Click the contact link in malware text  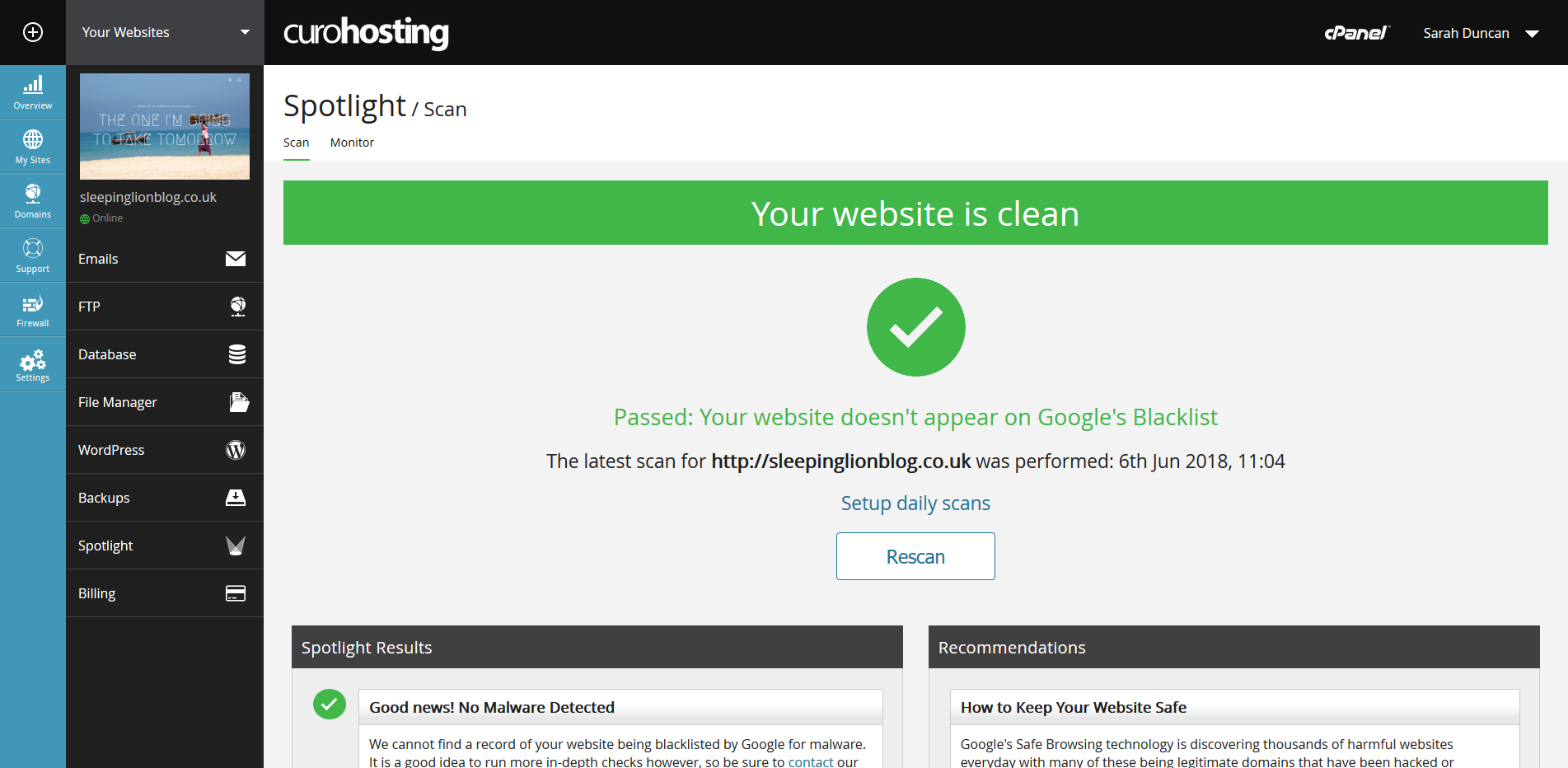point(811,761)
